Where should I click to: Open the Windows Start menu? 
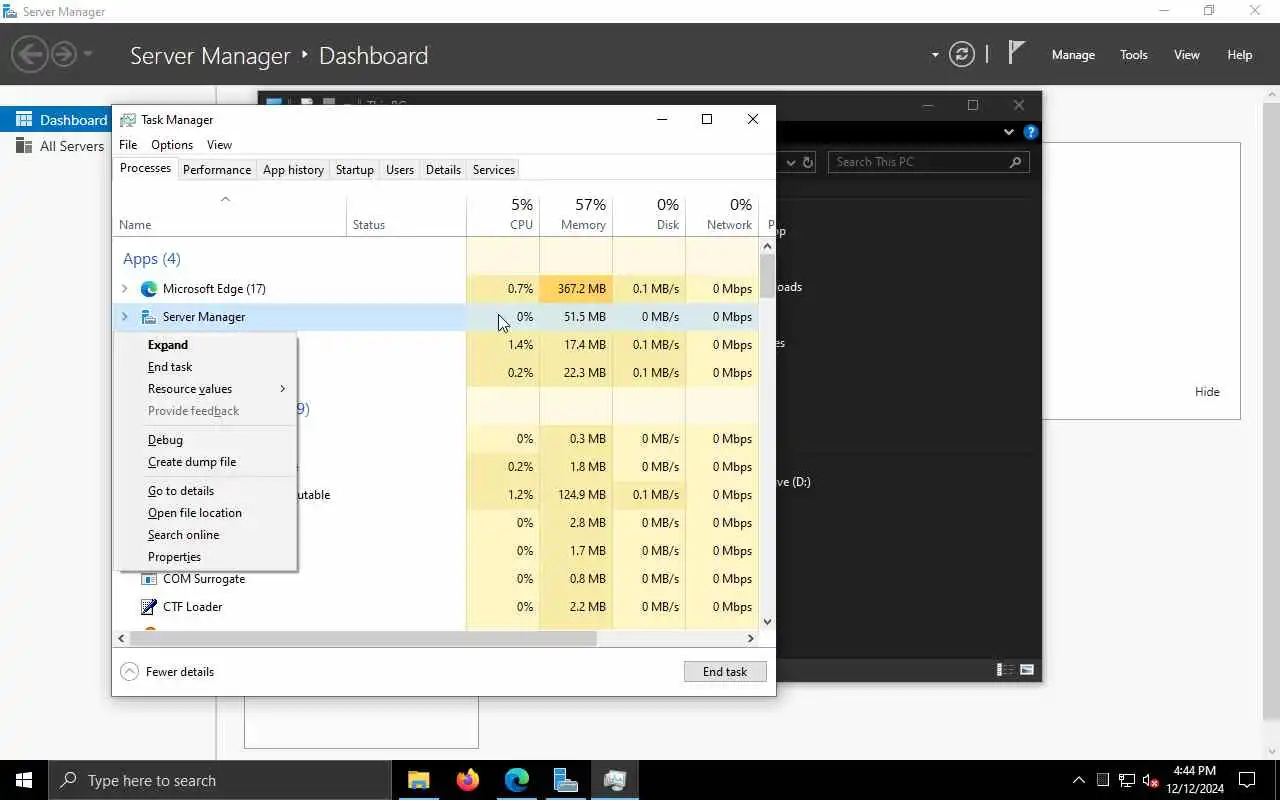click(24, 780)
